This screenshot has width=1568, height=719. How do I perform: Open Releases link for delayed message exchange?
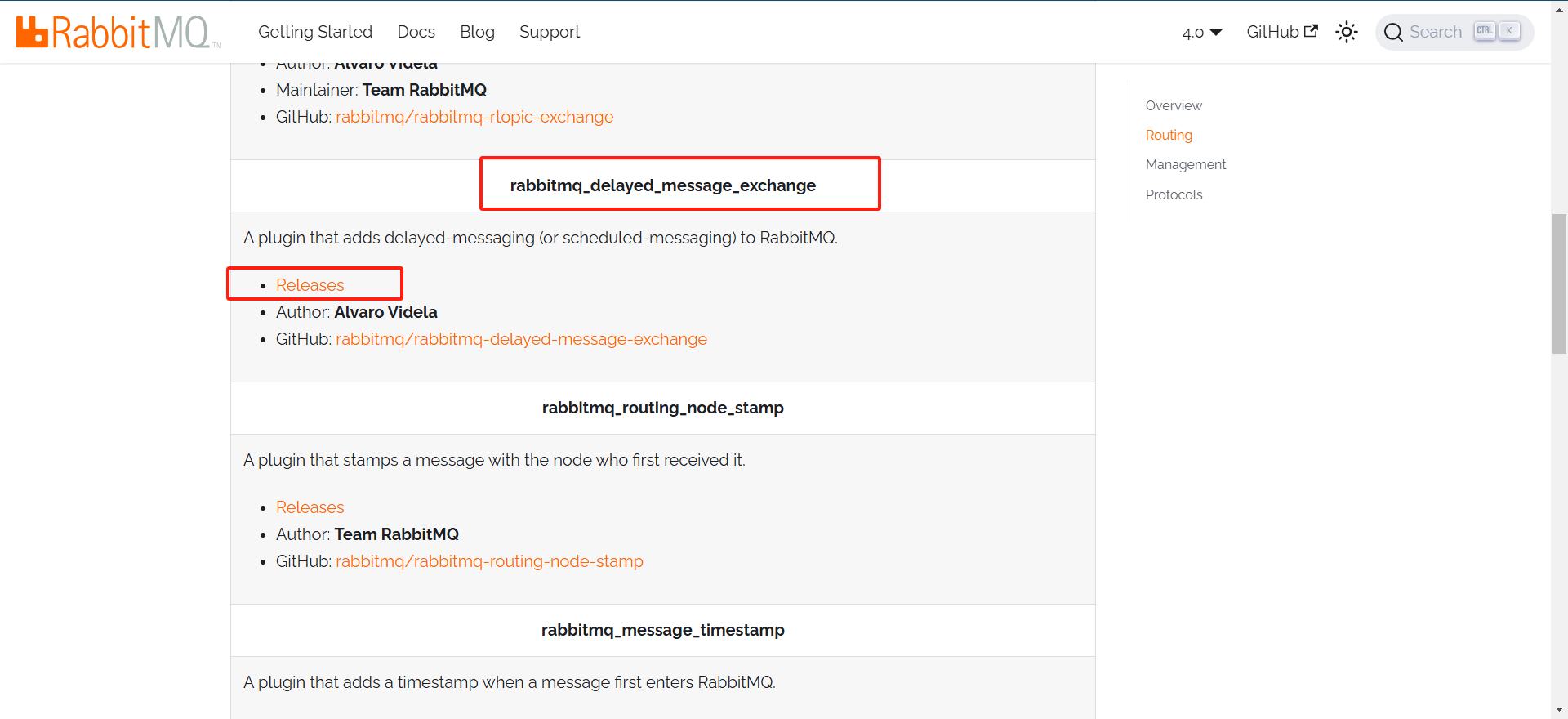tap(310, 285)
